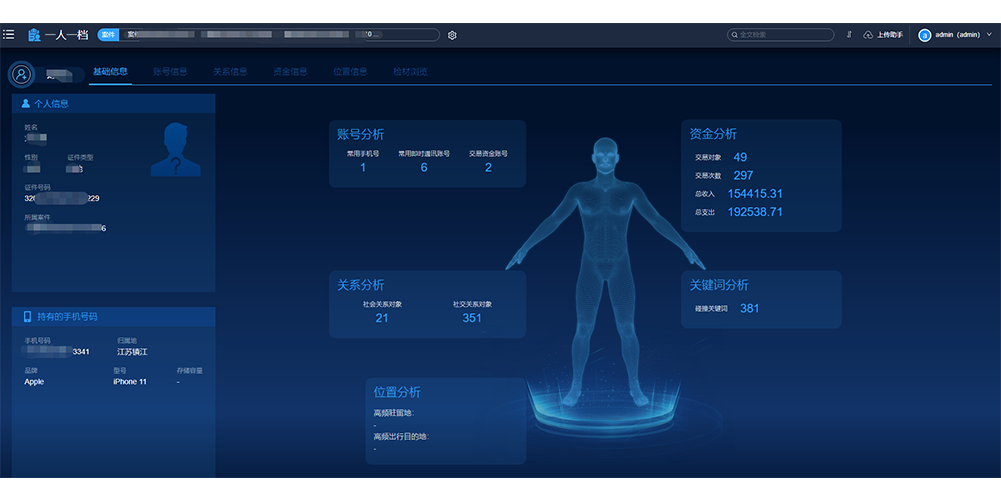This screenshot has width=1001, height=500.
Task: Click the admin avatar icon
Action: (x=925, y=35)
